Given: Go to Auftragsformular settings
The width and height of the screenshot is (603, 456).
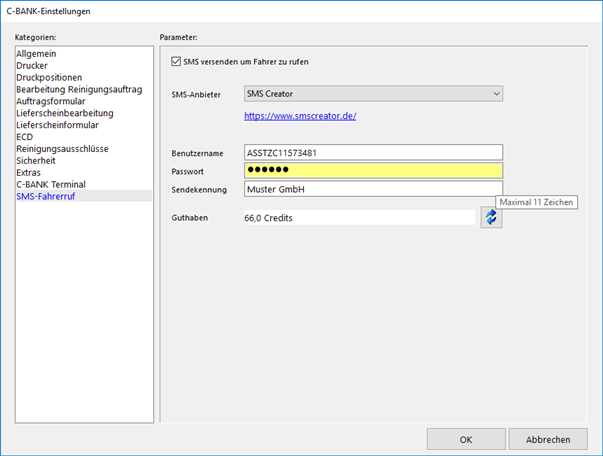Looking at the screenshot, I should click(x=50, y=101).
